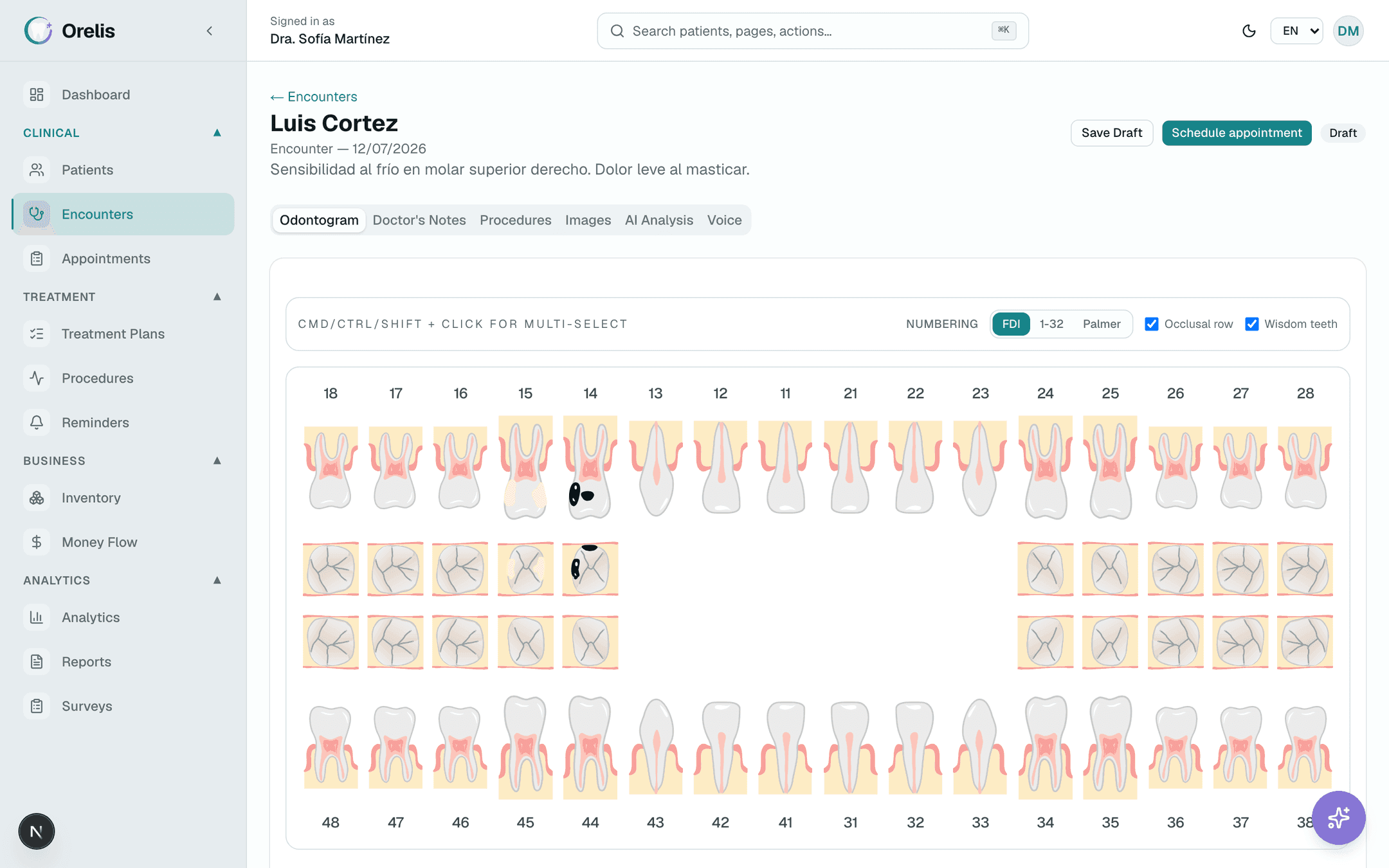
Task: Open Treatment Plans checklist icon
Action: pyautogui.click(x=37, y=334)
